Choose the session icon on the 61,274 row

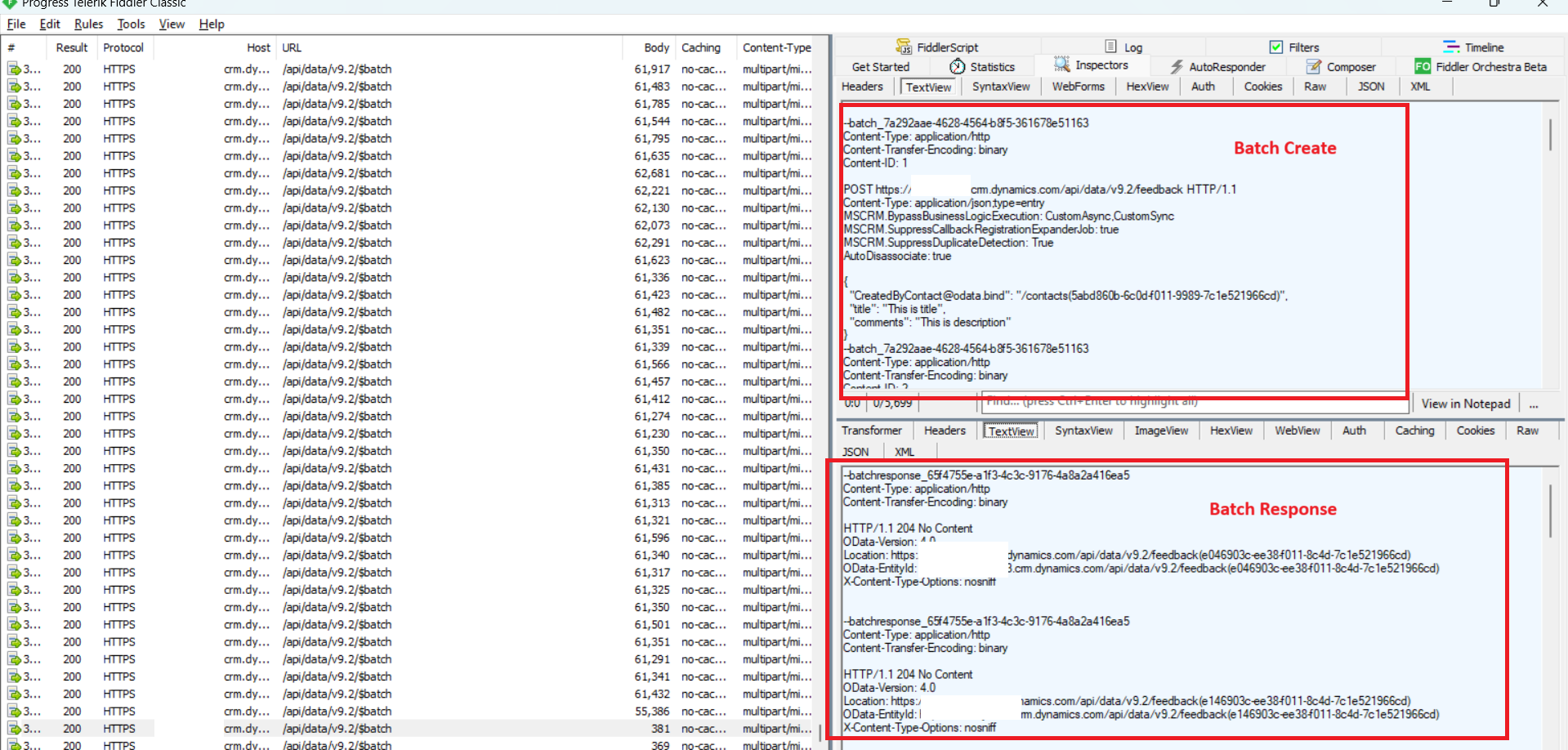click(15, 417)
